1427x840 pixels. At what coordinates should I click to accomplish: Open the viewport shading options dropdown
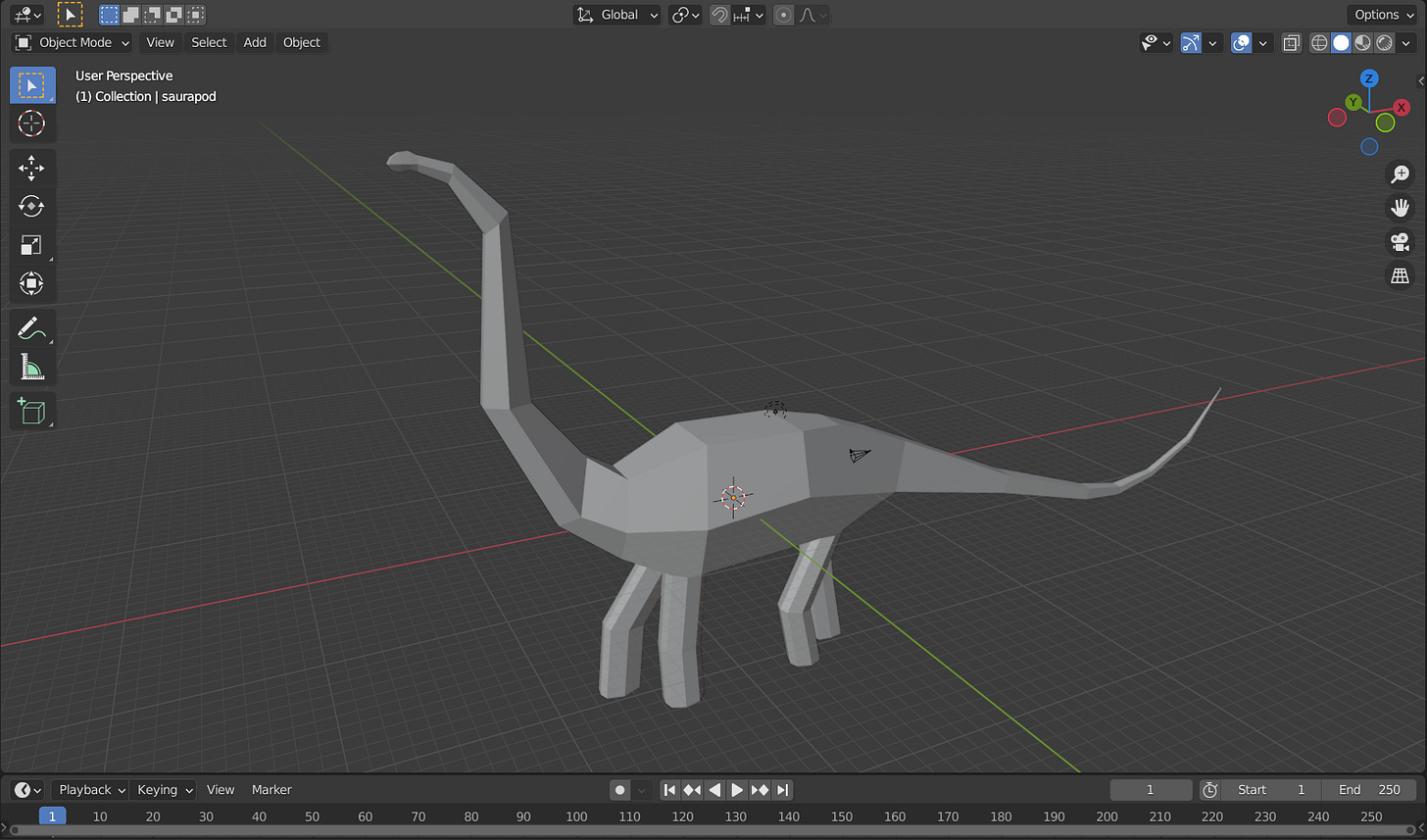coord(1408,43)
